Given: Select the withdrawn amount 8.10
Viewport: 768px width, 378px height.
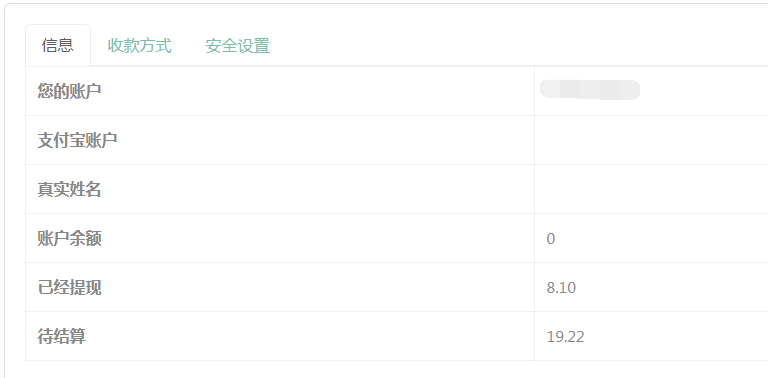Looking at the screenshot, I should click(x=561, y=288).
